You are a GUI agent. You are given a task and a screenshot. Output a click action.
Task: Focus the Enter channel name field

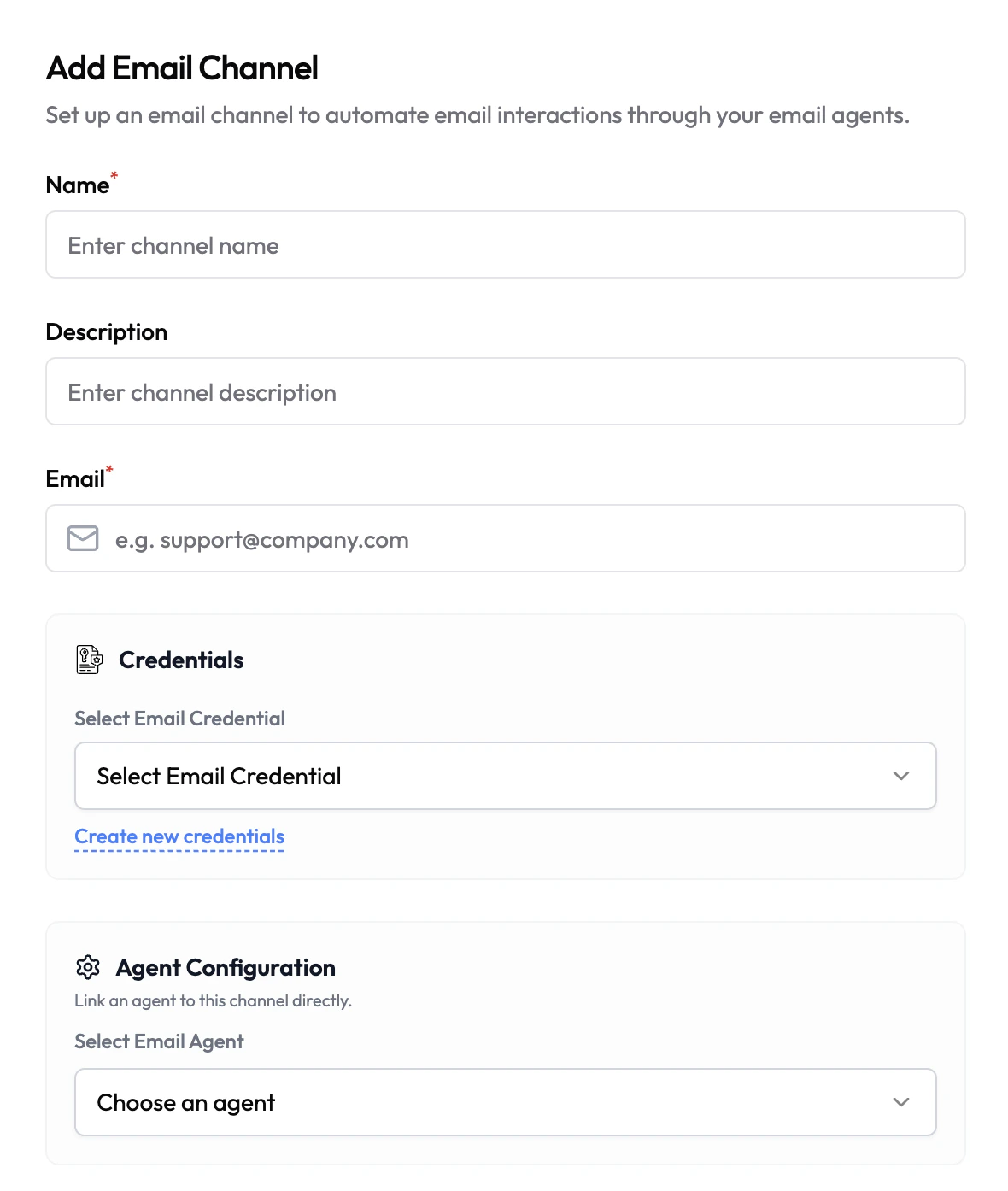click(x=506, y=245)
